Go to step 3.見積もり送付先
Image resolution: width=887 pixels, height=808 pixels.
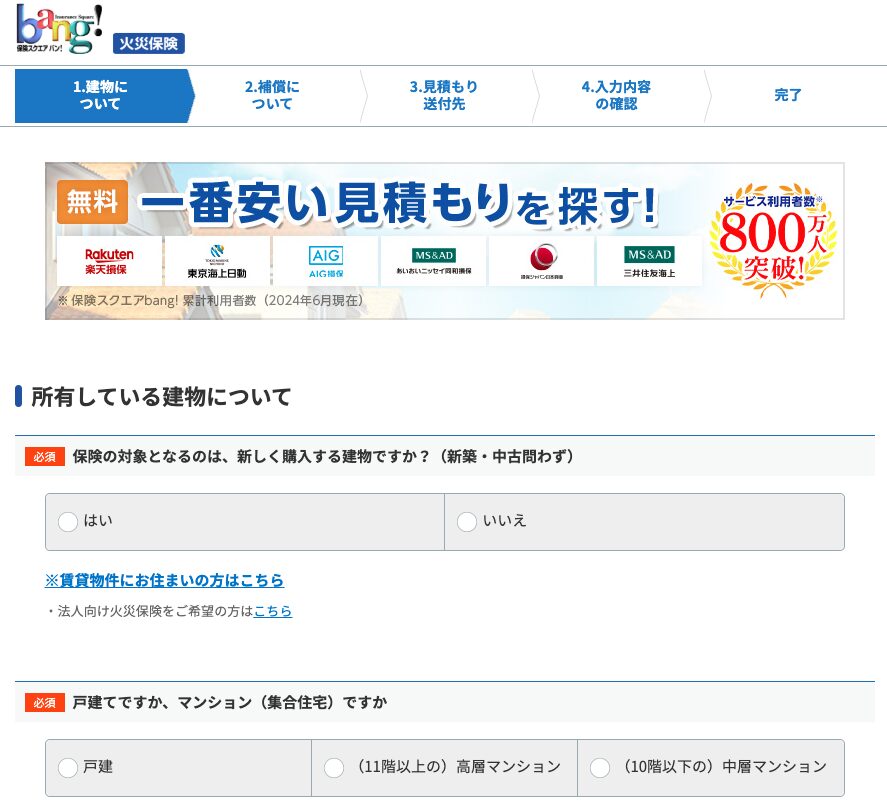click(x=444, y=96)
